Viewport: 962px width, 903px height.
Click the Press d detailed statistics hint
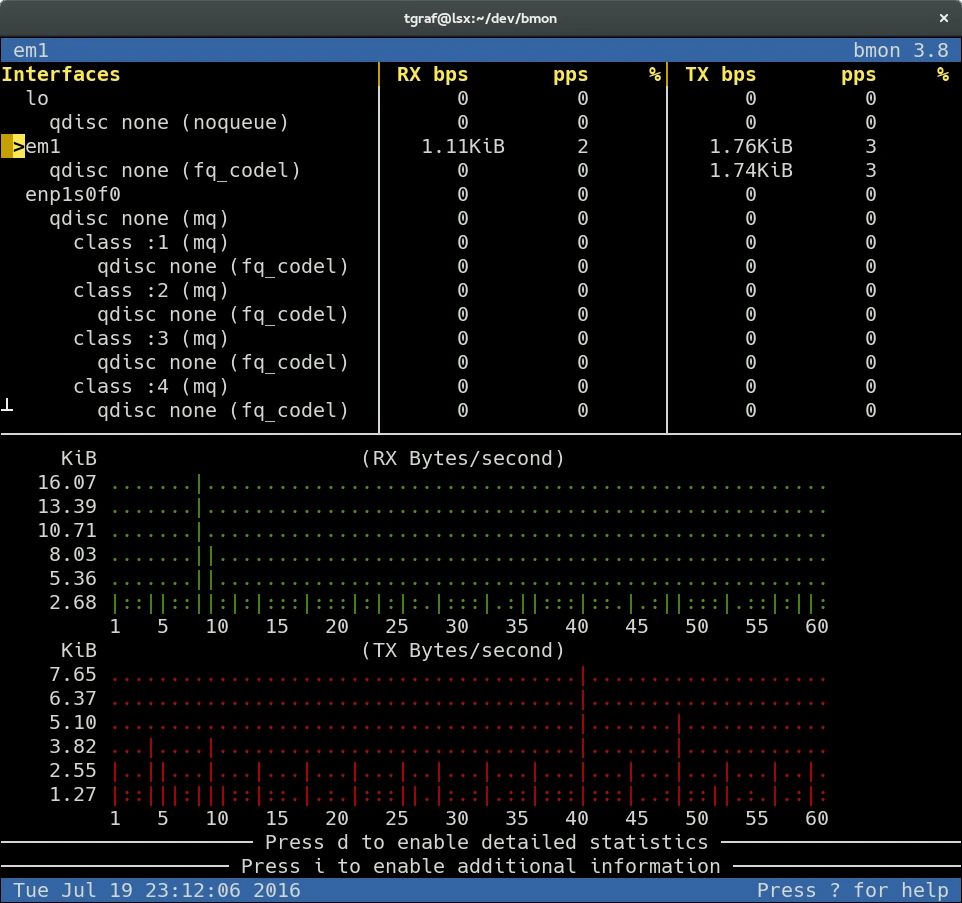pyautogui.click(x=487, y=842)
